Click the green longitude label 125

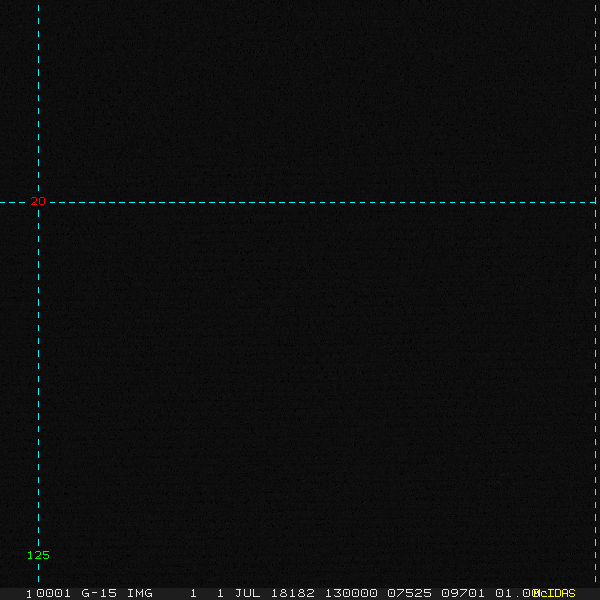pyautogui.click(x=38, y=555)
